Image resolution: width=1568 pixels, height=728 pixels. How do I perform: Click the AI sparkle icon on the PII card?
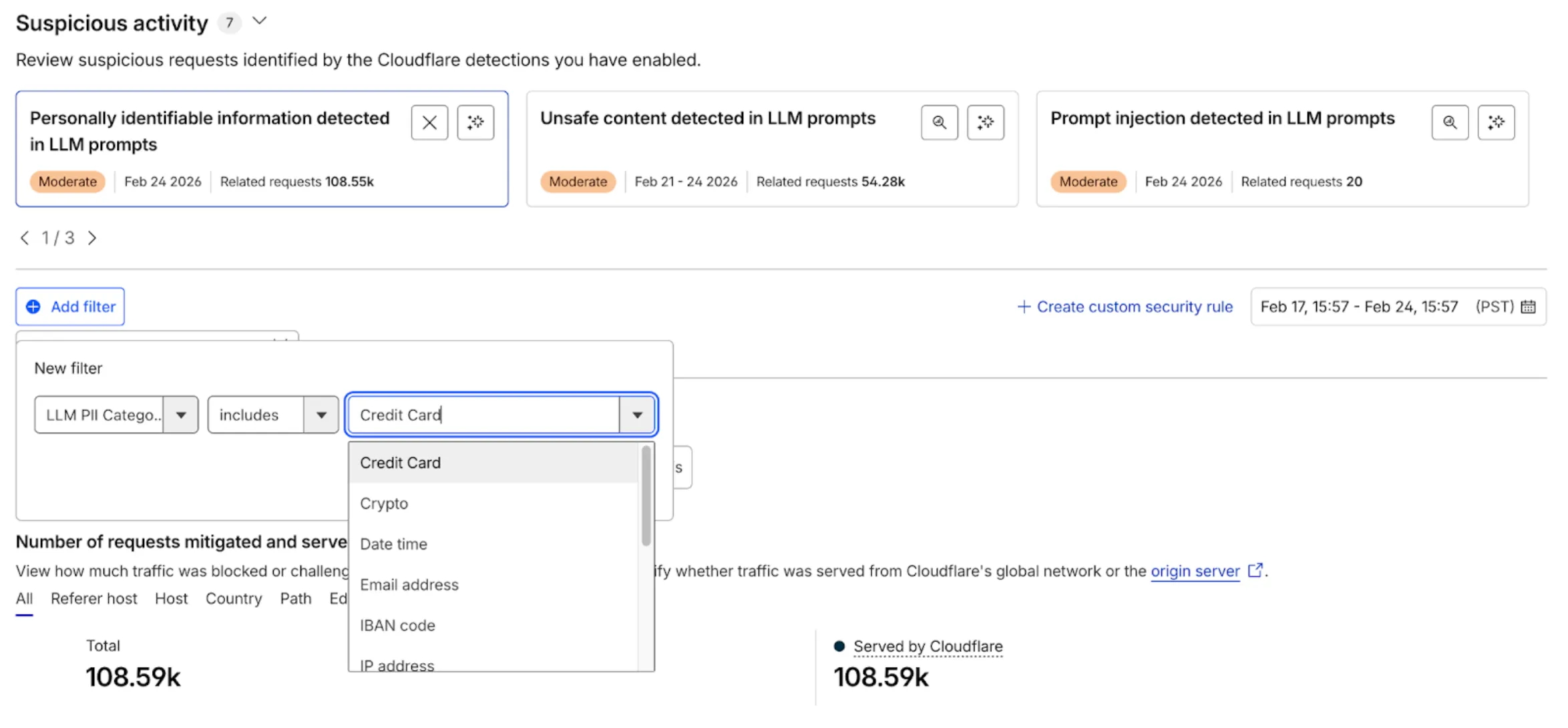point(475,122)
